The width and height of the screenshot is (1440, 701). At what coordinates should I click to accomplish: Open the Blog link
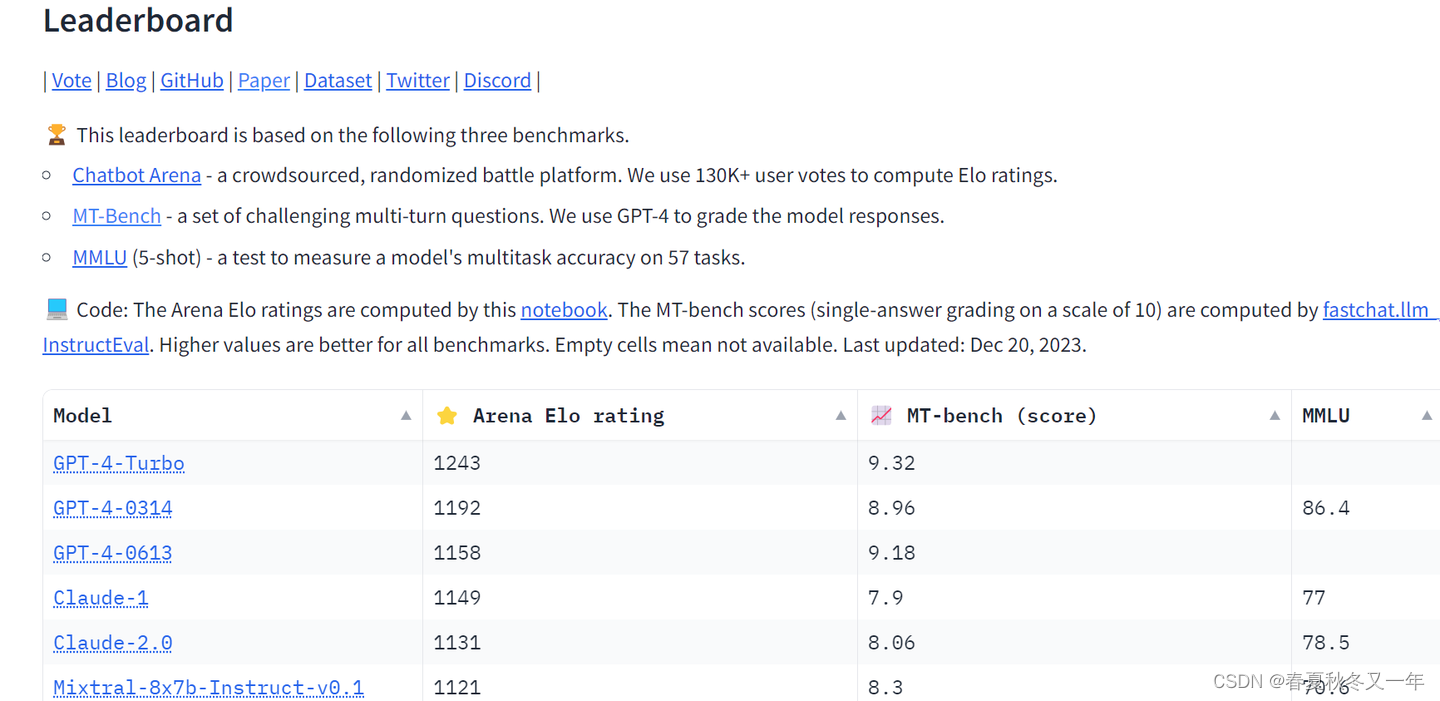point(126,81)
